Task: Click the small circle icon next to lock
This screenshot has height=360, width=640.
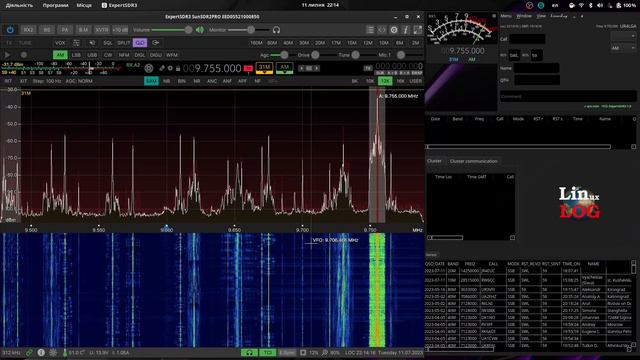Action: [170, 68]
